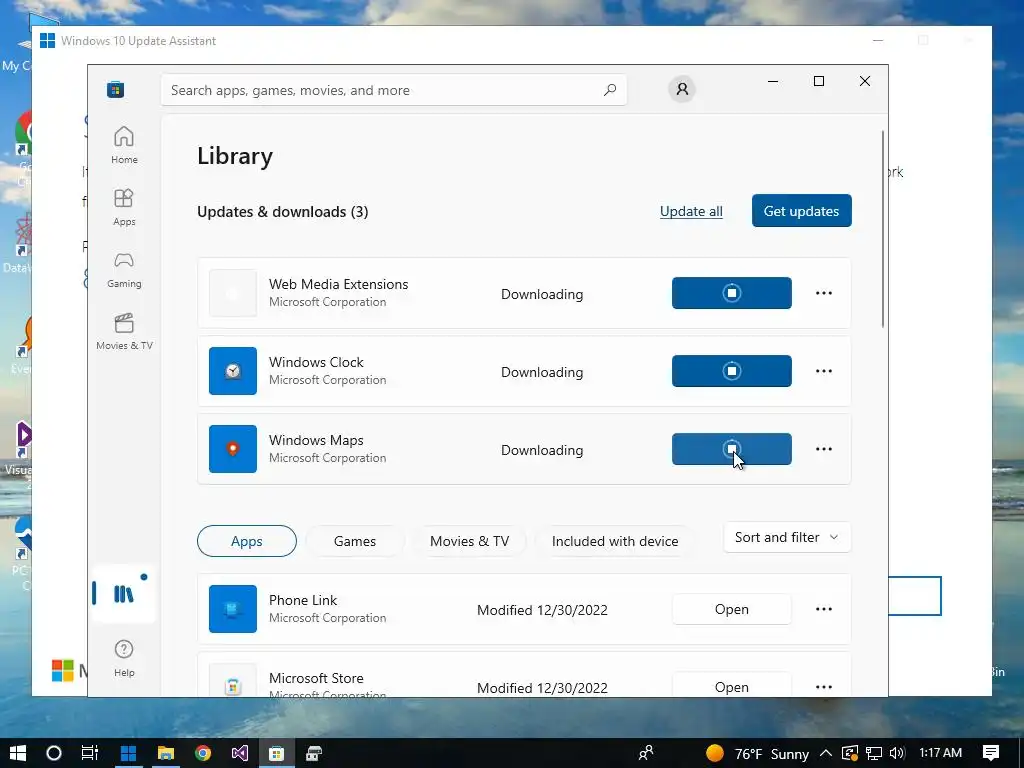Open more options for Windows Clock
Viewport: 1024px width, 768px height.
pyautogui.click(x=824, y=371)
